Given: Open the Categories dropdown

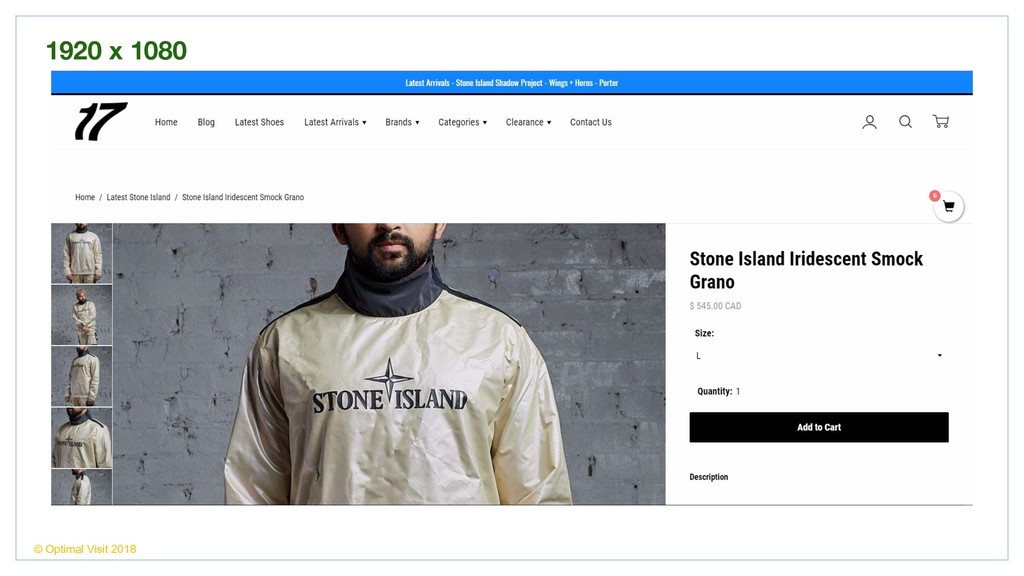Looking at the screenshot, I should click(x=462, y=122).
